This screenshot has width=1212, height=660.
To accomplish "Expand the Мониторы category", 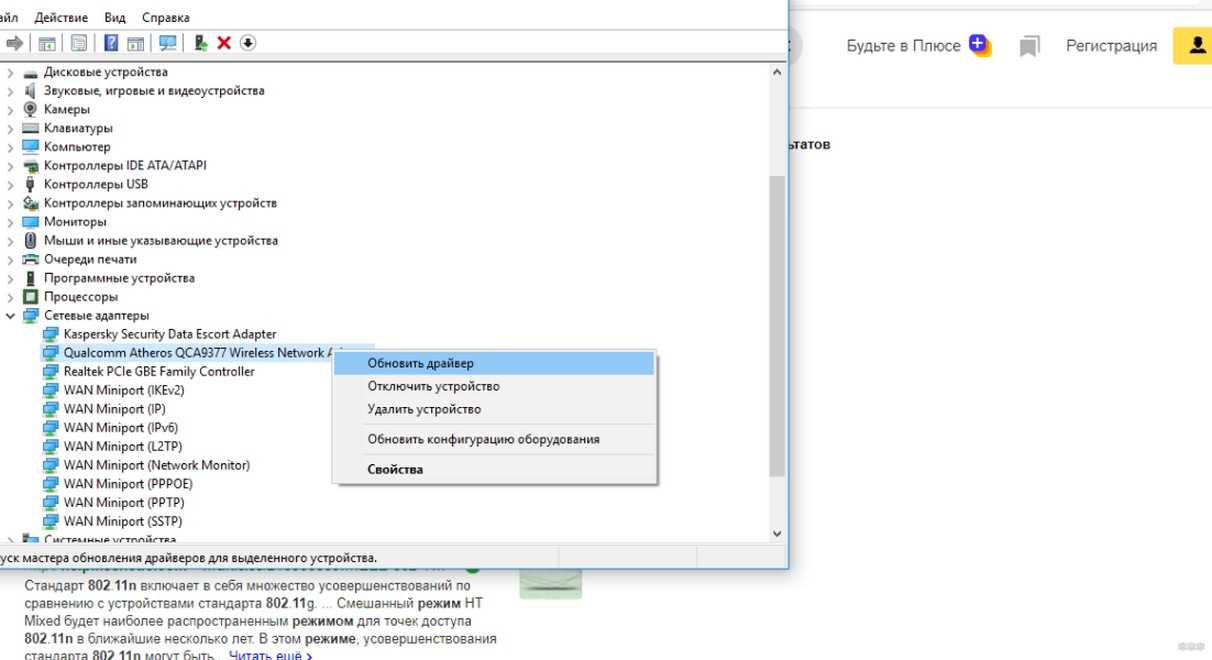I will click(10, 222).
